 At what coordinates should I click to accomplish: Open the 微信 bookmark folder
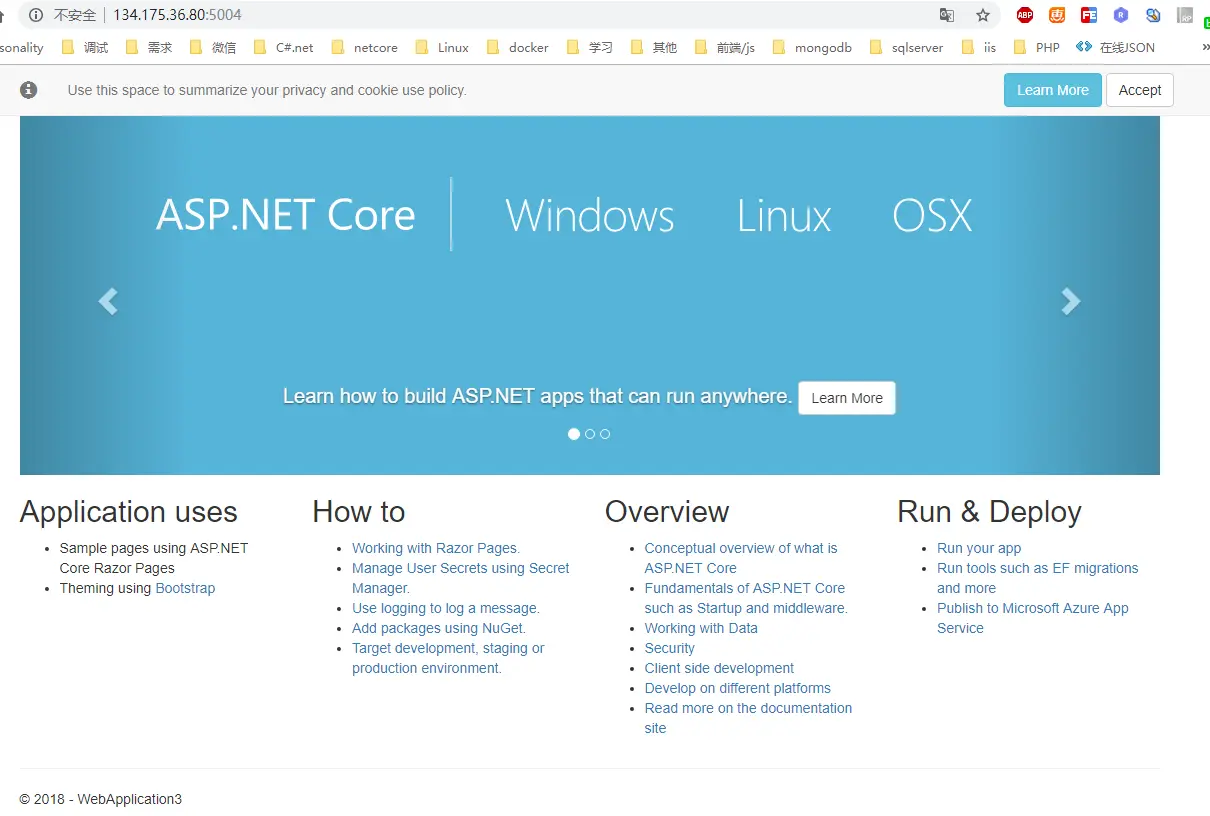(x=213, y=47)
